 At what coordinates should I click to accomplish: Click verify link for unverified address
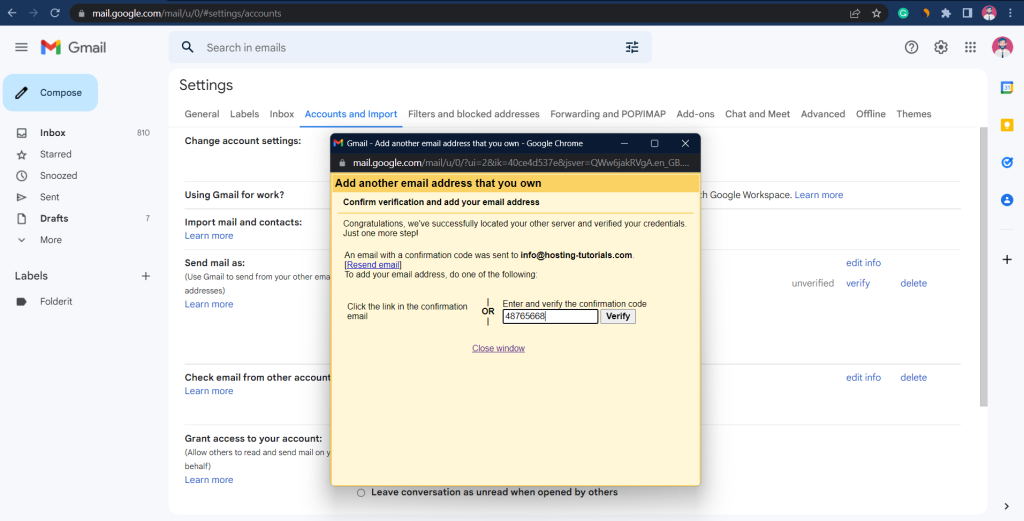coord(857,283)
